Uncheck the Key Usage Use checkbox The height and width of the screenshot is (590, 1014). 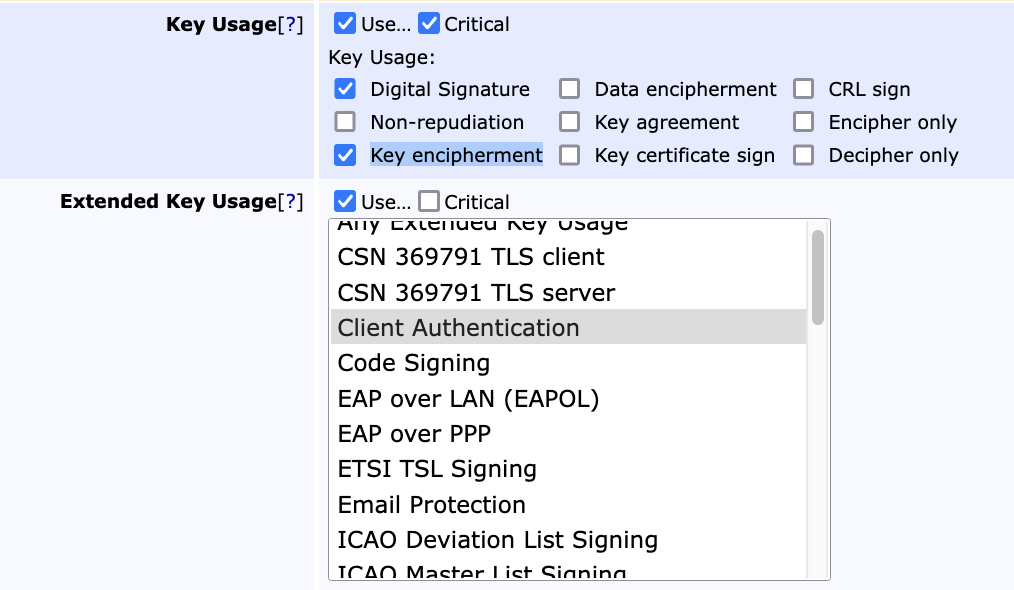[345, 23]
